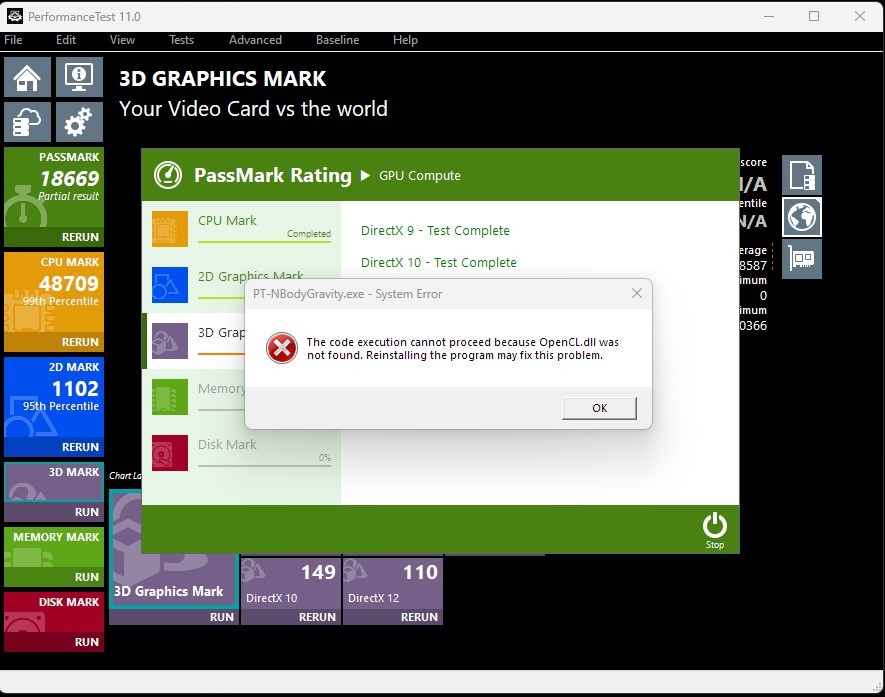Click the 'DirectX 9 - Test Complete' text

[x=435, y=230]
